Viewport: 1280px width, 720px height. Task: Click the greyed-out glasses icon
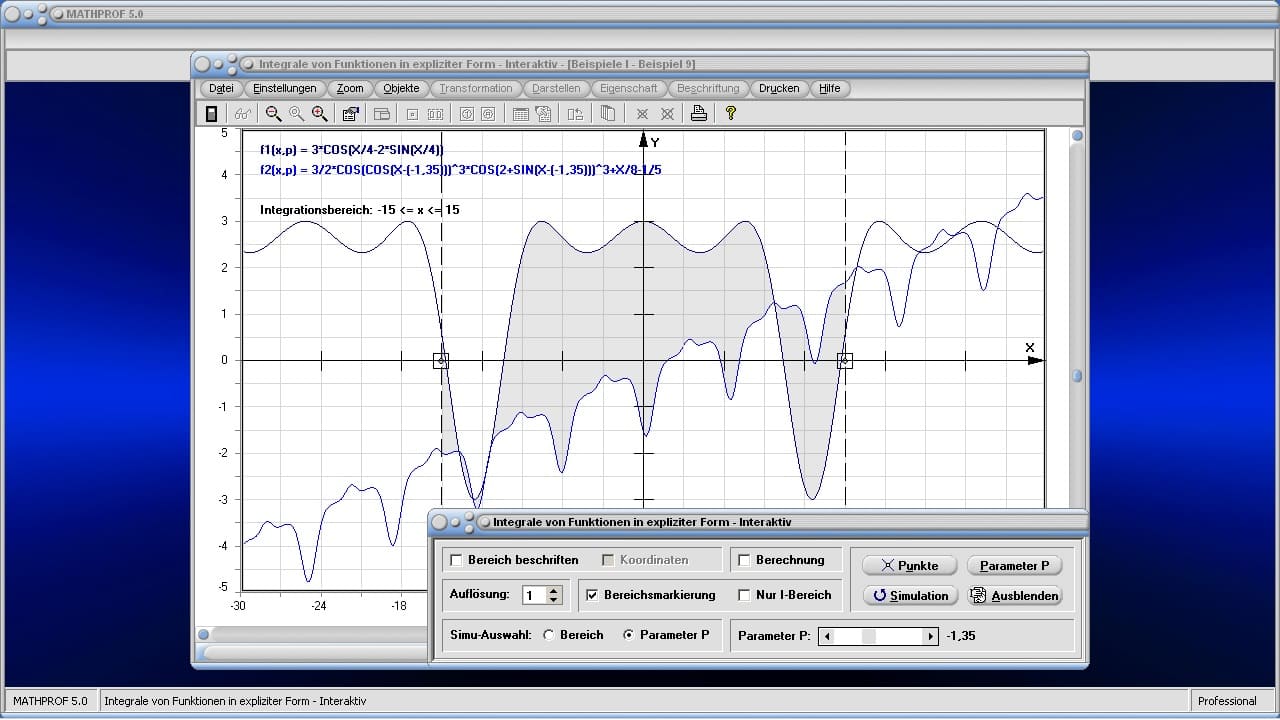(x=243, y=114)
